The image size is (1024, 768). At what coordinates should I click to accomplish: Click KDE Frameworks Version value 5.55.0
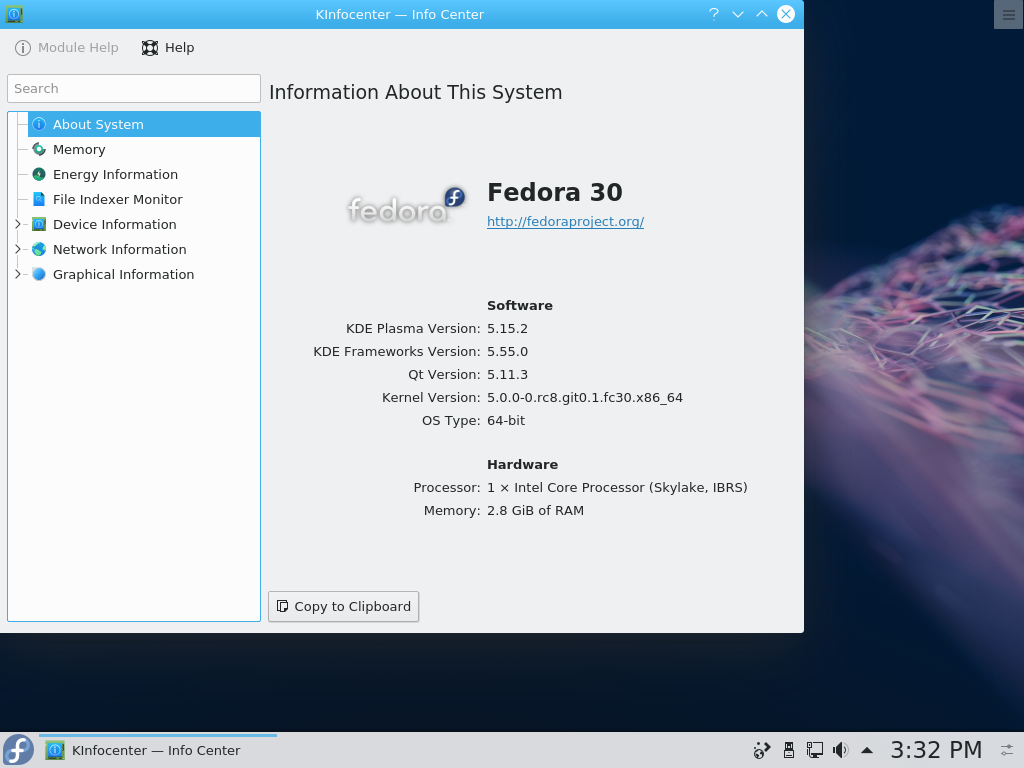(x=507, y=351)
